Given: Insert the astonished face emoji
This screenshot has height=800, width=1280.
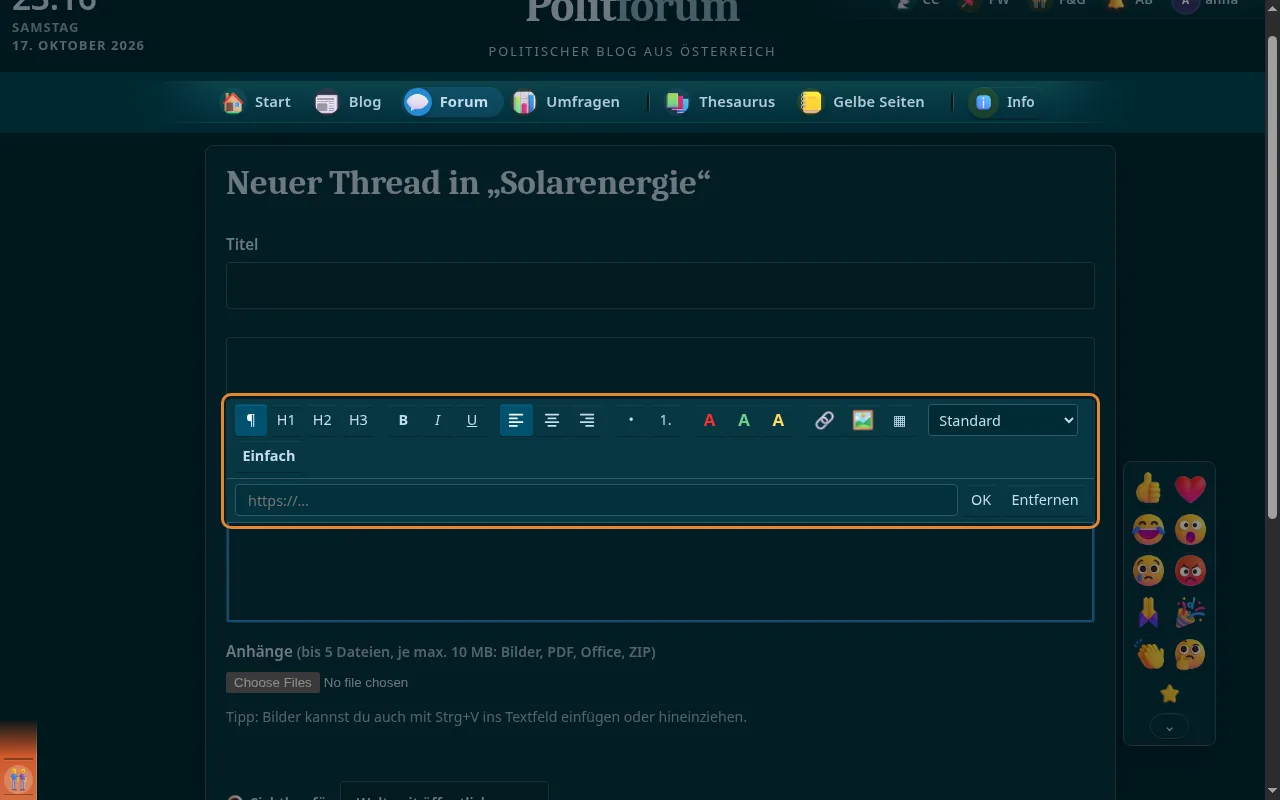Looking at the screenshot, I should coord(1190,529).
